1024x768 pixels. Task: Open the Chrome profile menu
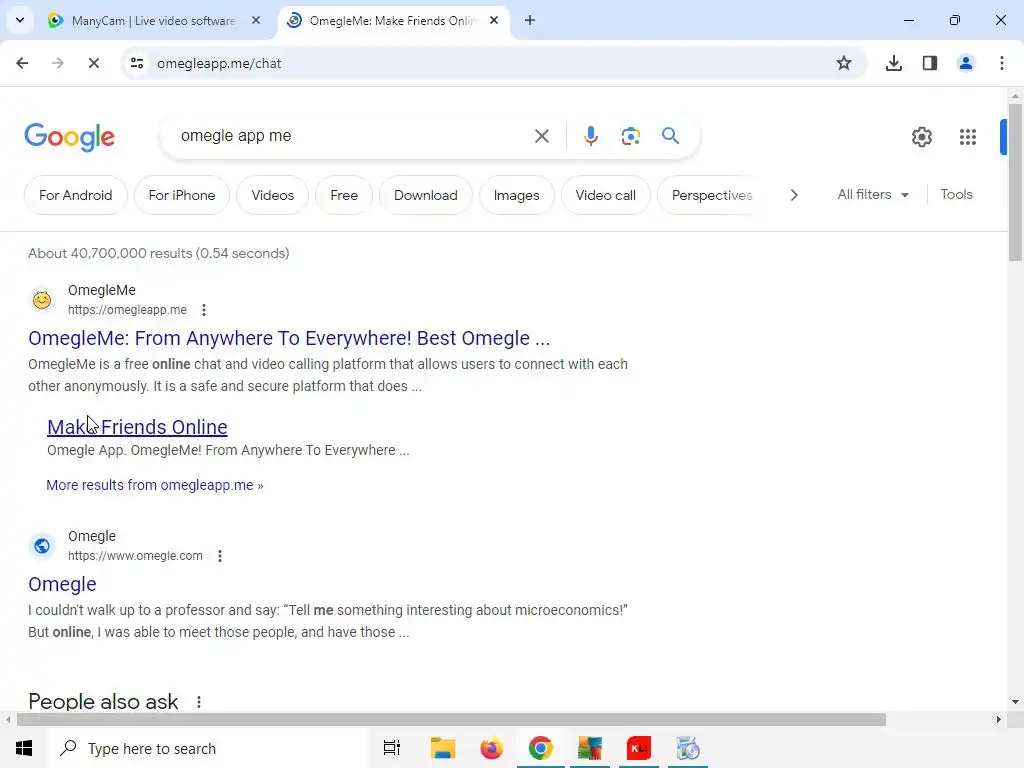(966, 63)
